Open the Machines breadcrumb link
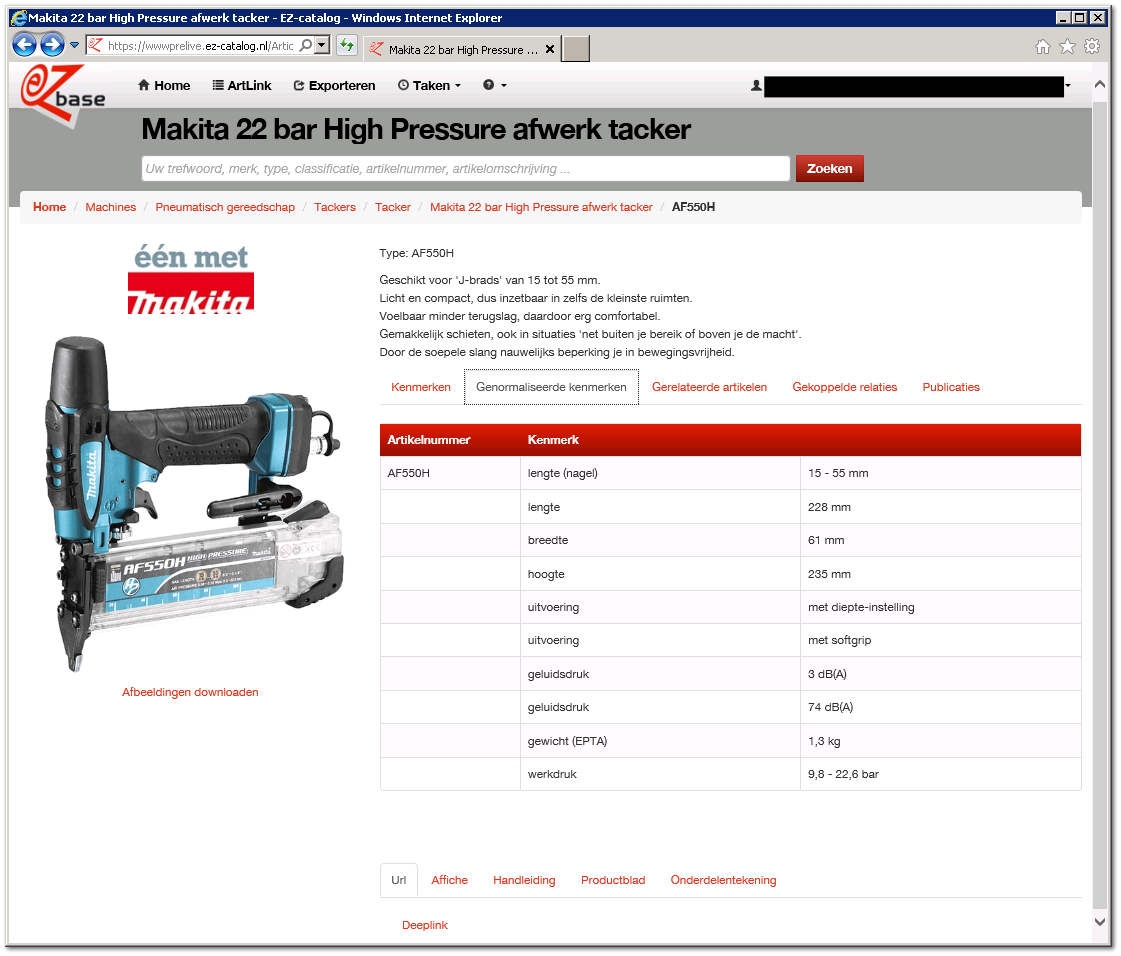Viewport: 1121px width, 956px height. tap(110, 207)
